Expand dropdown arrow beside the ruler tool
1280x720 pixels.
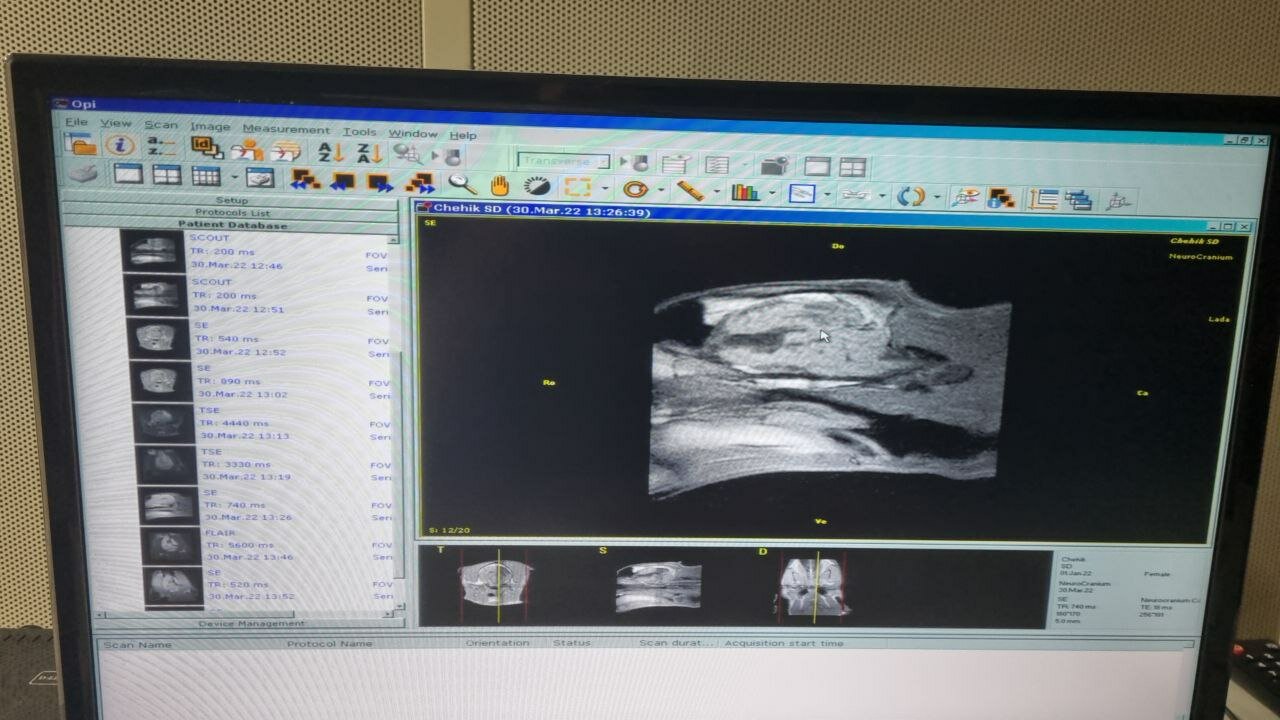tap(717, 192)
